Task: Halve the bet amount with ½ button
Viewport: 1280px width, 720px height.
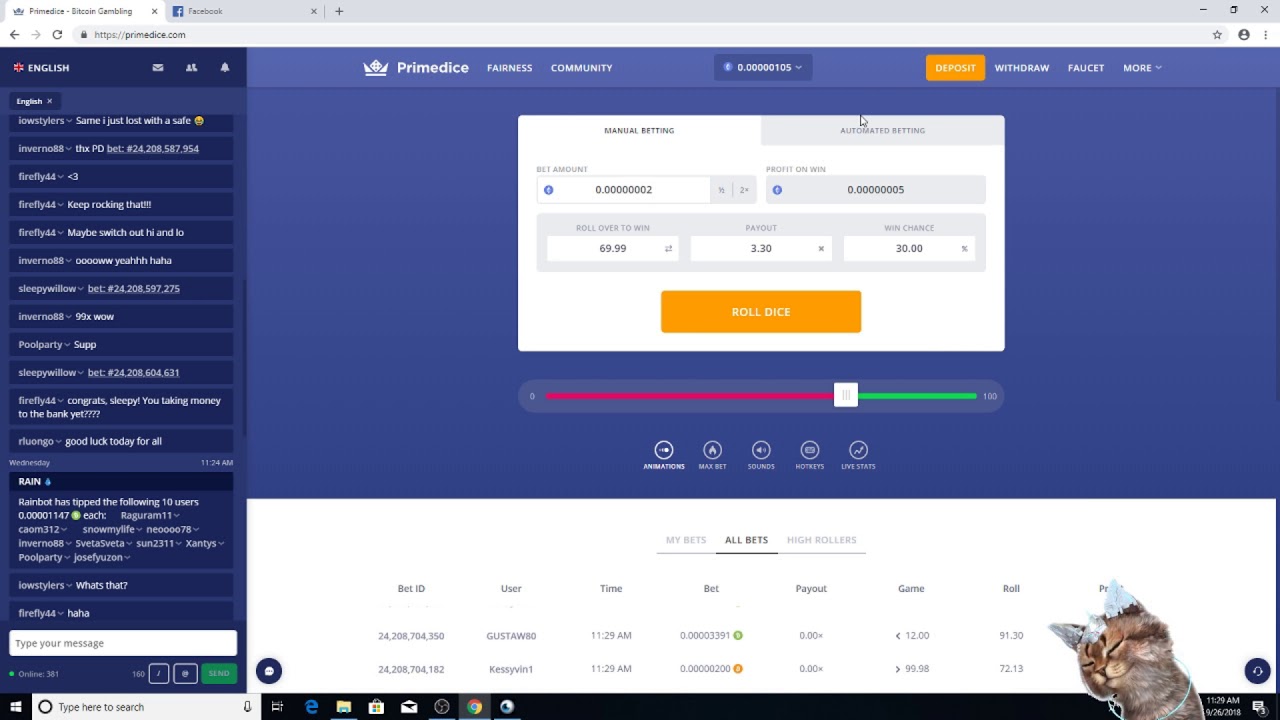Action: click(721, 190)
